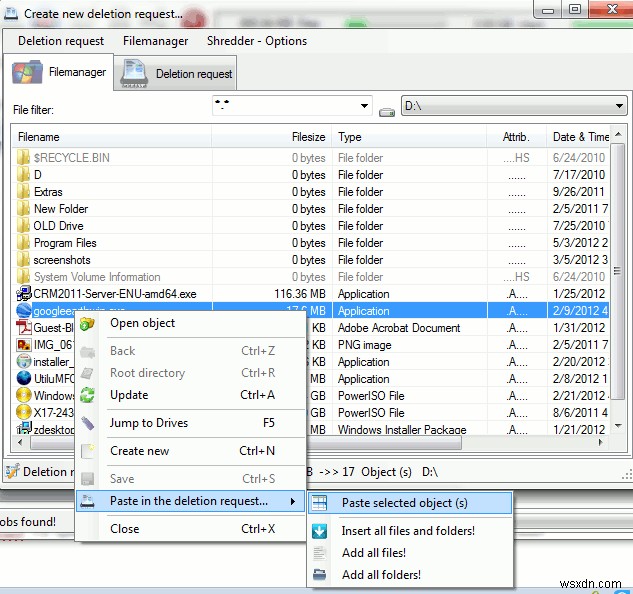Expand Paste in the deletion request submenu arrow

coord(293,502)
